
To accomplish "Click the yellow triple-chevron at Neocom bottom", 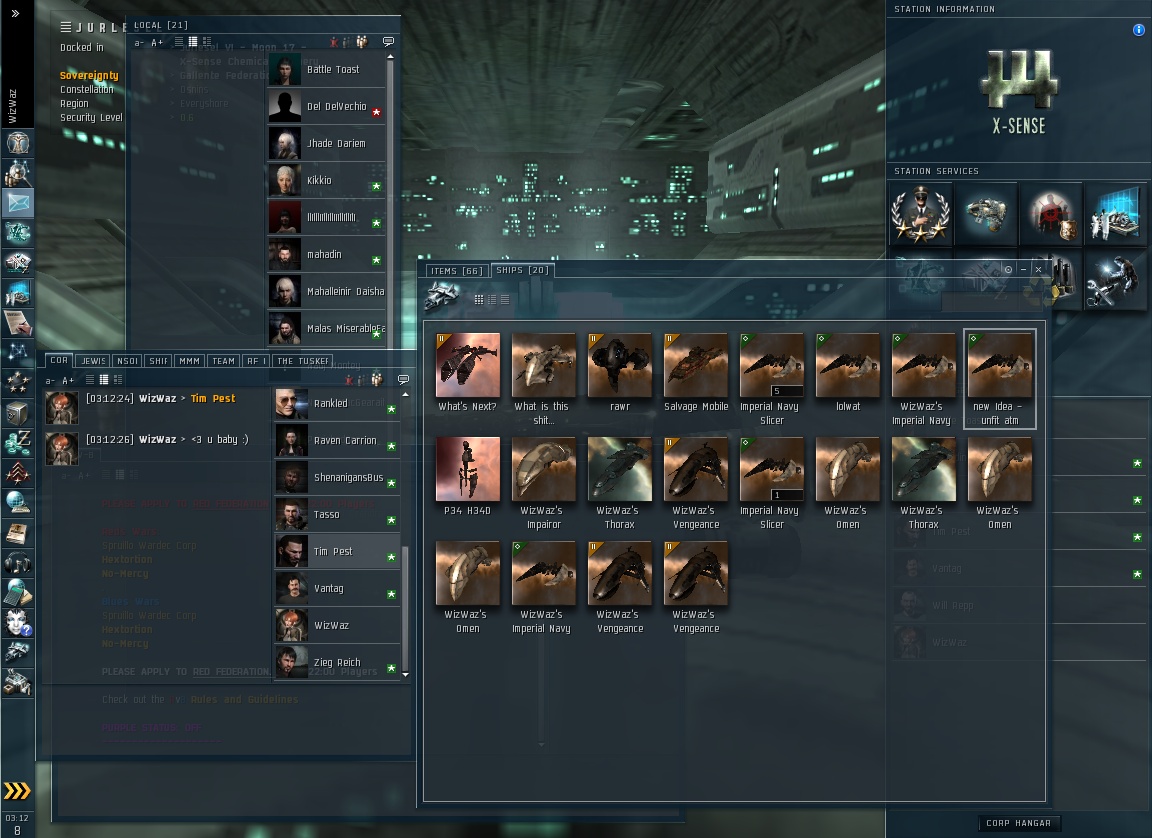I will click(x=17, y=790).
